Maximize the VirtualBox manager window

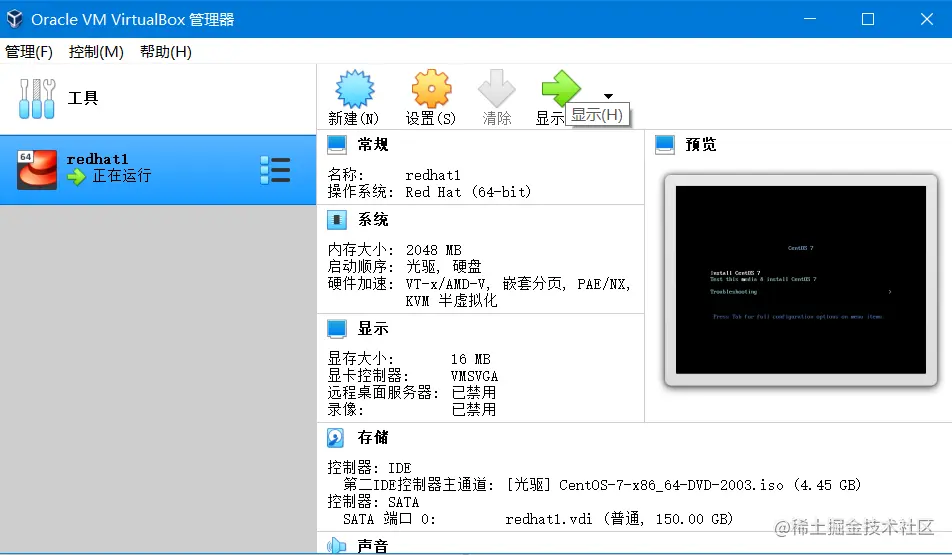pyautogui.click(x=868, y=19)
